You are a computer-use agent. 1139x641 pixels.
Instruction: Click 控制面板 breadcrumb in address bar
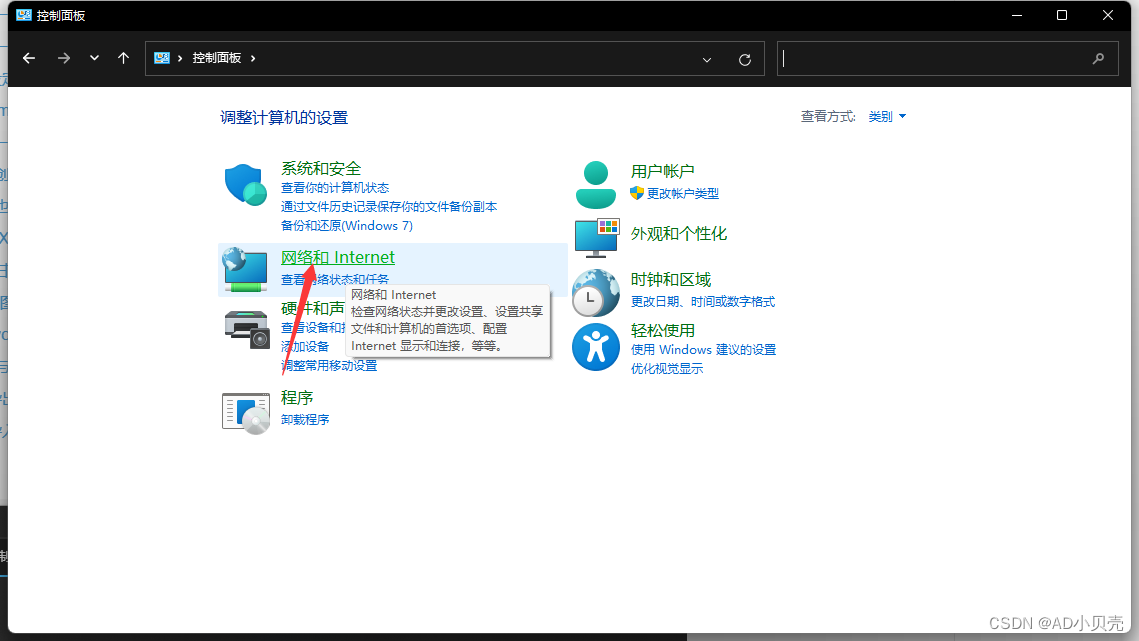coord(216,58)
